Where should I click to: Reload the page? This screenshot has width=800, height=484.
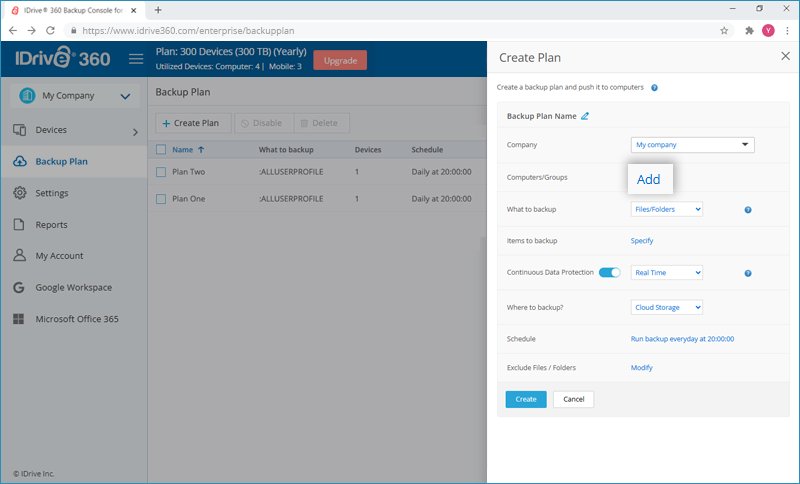pos(50,31)
